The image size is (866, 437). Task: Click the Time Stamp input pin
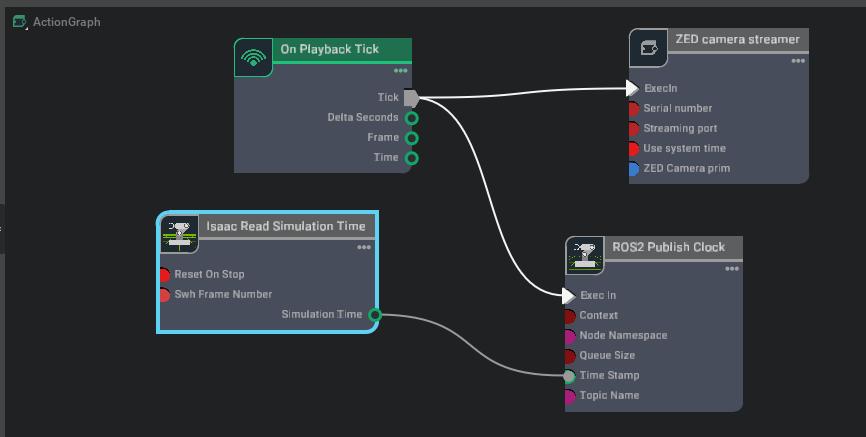coord(569,376)
